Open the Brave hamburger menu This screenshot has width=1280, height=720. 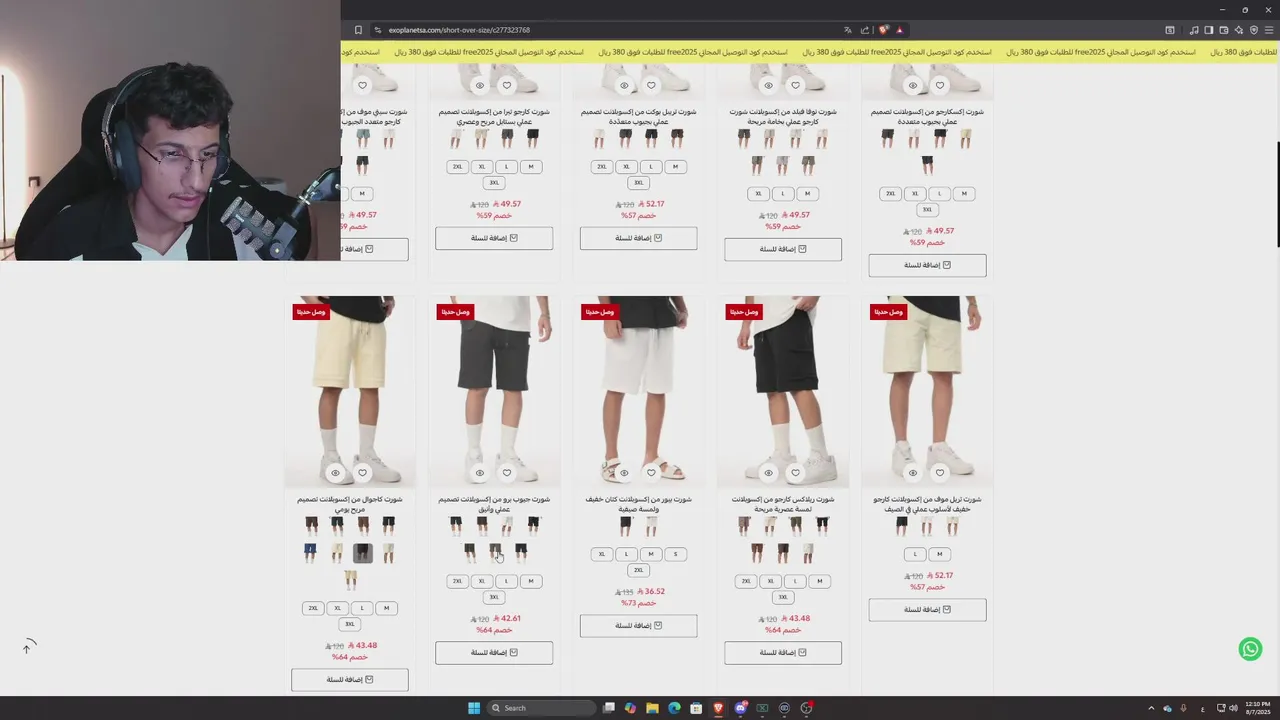coord(1268,30)
